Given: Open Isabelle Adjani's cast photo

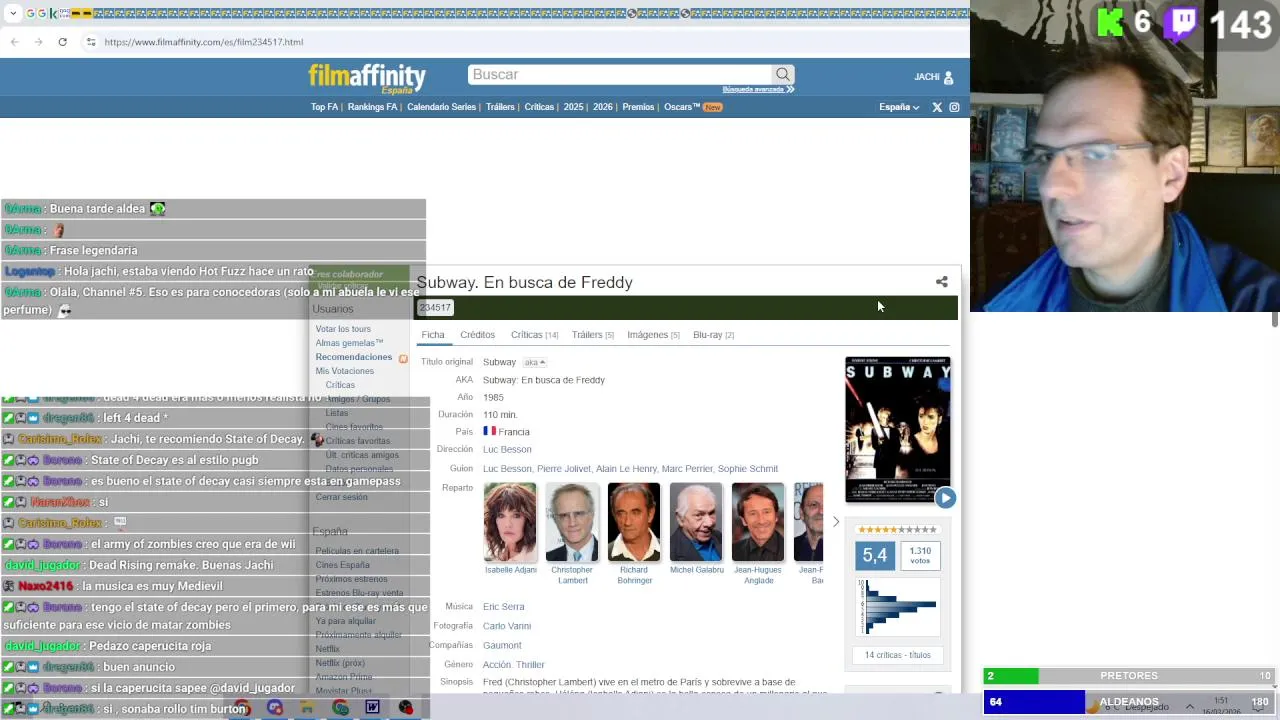Looking at the screenshot, I should (x=510, y=522).
